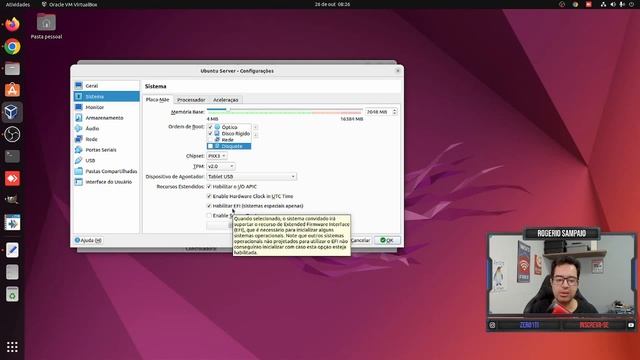The image size is (640, 360).
Task: Open OBS Studio from the dock
Action: click(12, 134)
